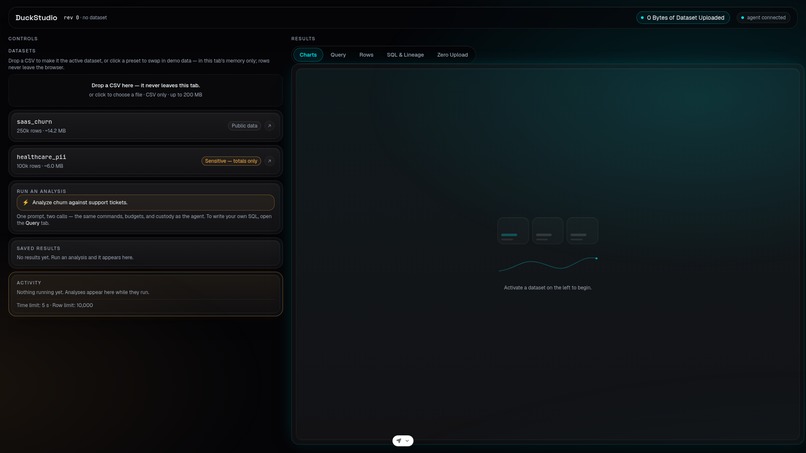This screenshot has width=806, height=453.
Task: Open the arrow icon on saas_churn card
Action: pyautogui.click(x=269, y=126)
